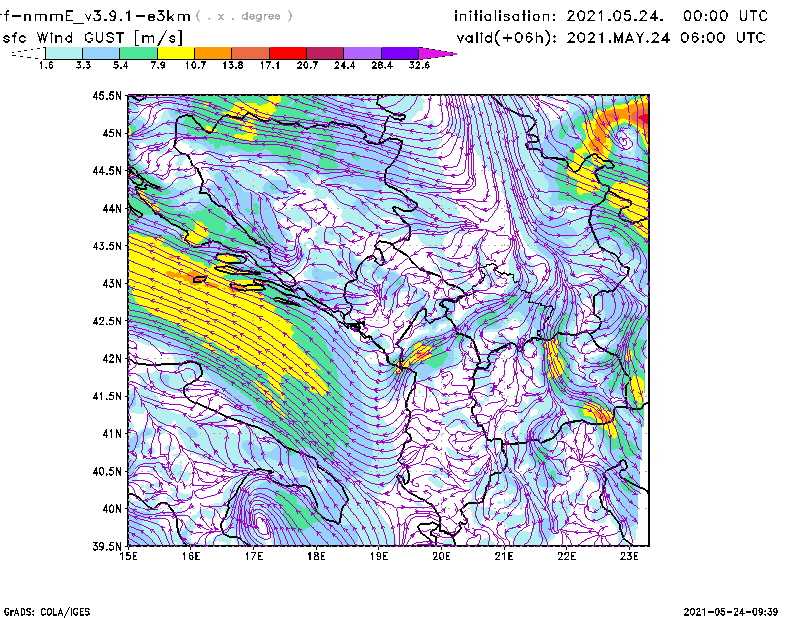
Task: Click the 10.7 legend value
Action: [x=195, y=65]
